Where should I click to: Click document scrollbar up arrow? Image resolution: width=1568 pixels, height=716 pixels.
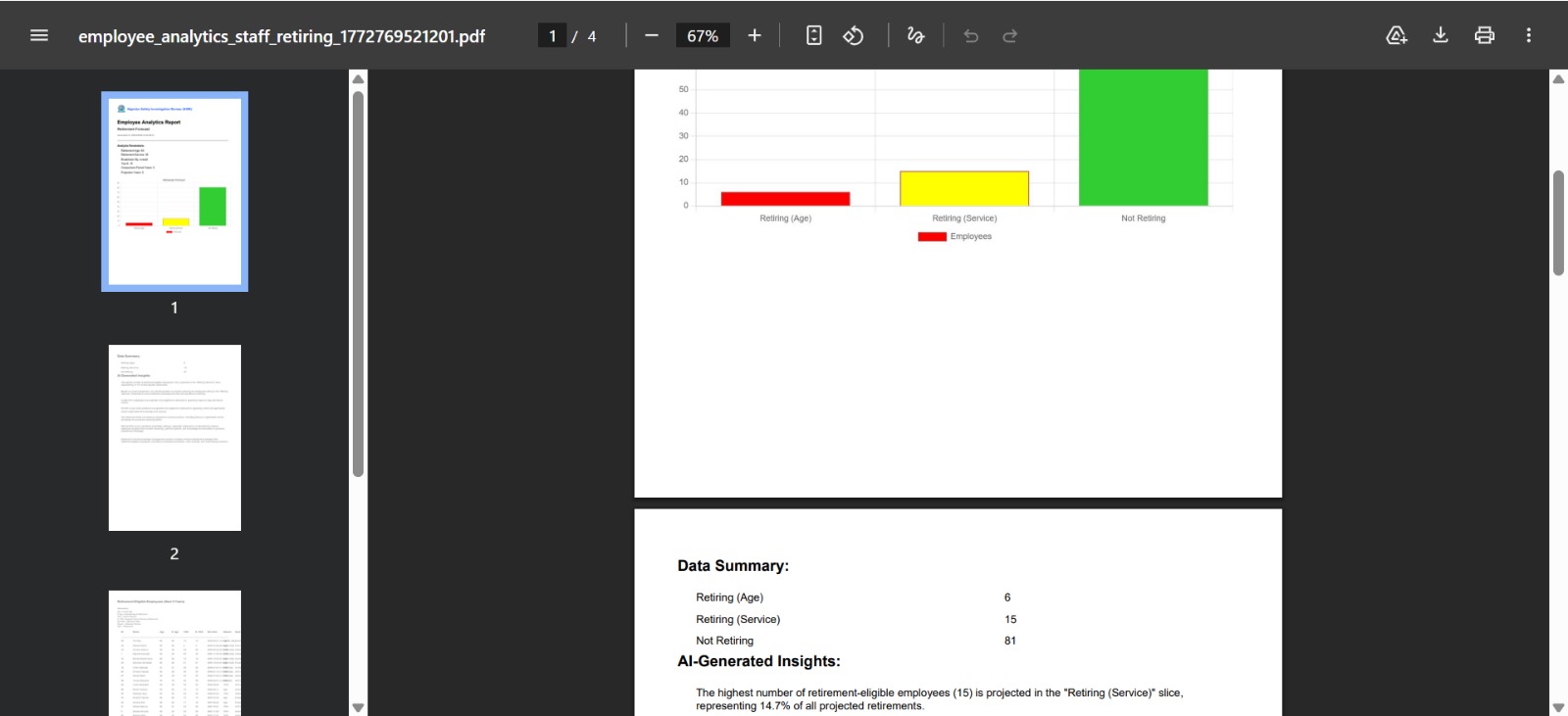(1558, 78)
